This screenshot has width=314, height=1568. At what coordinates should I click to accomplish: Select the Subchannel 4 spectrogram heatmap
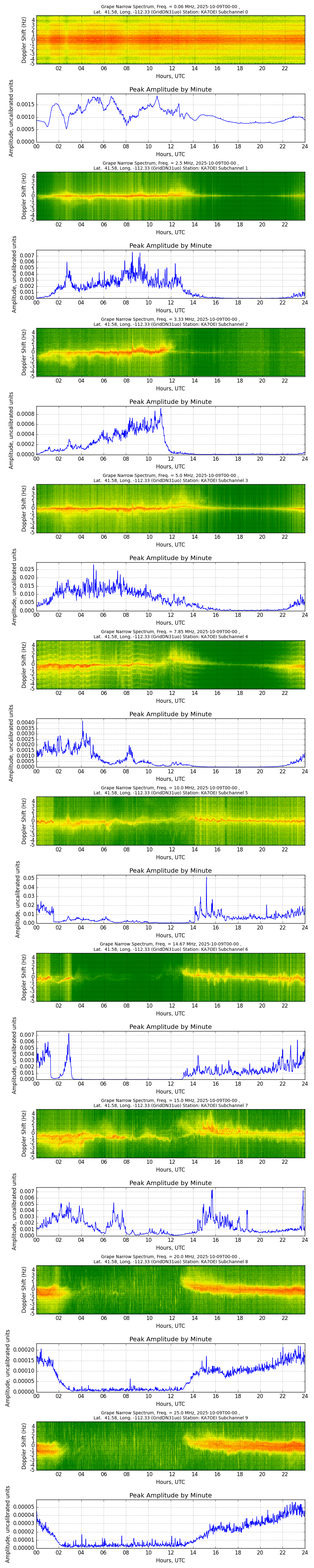click(x=171, y=664)
